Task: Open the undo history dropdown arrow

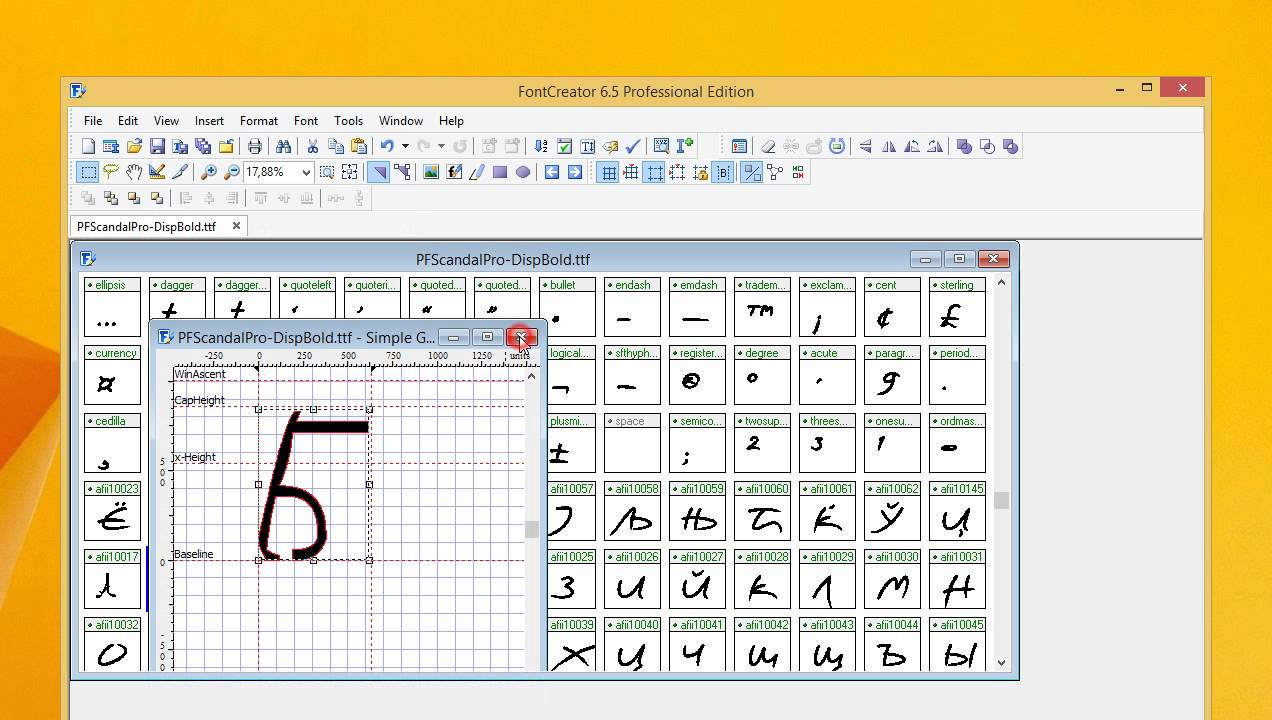Action: [x=405, y=146]
